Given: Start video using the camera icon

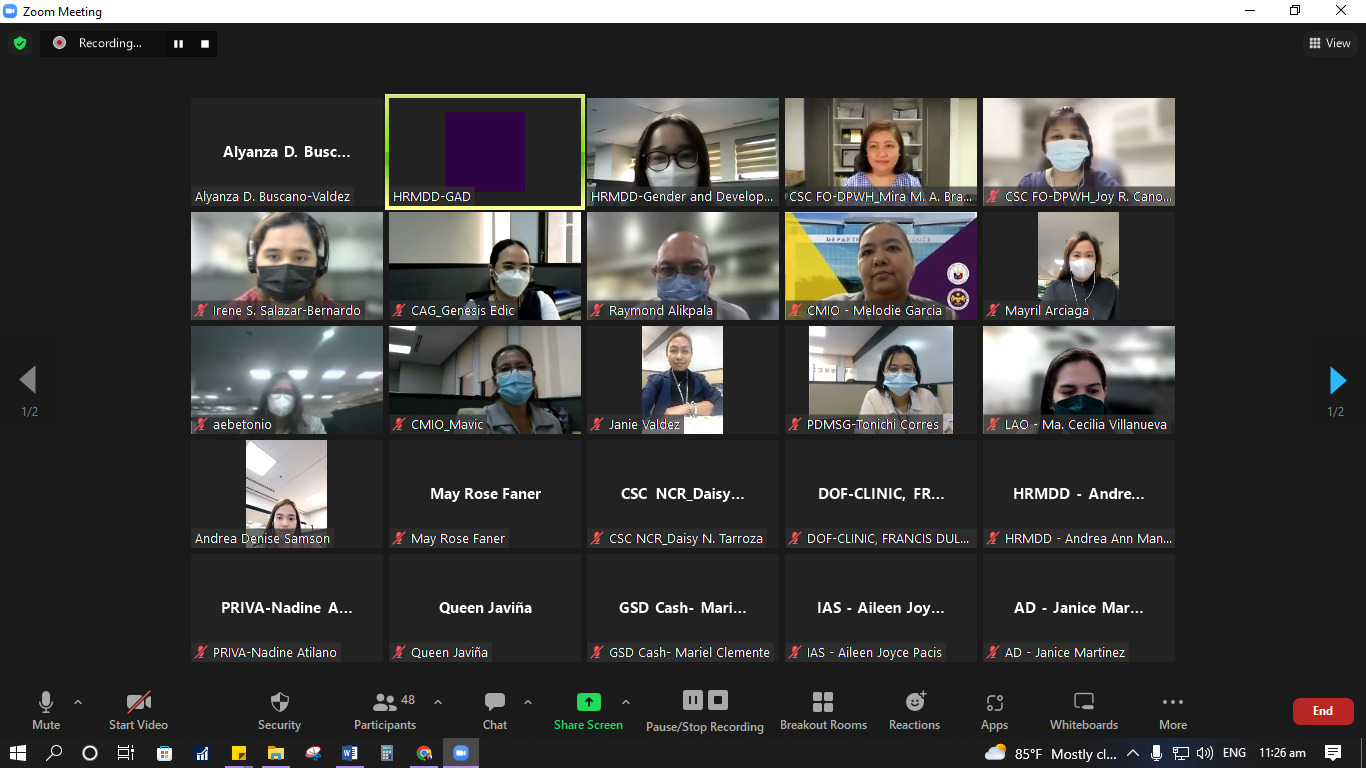Looking at the screenshot, I should click(138, 711).
